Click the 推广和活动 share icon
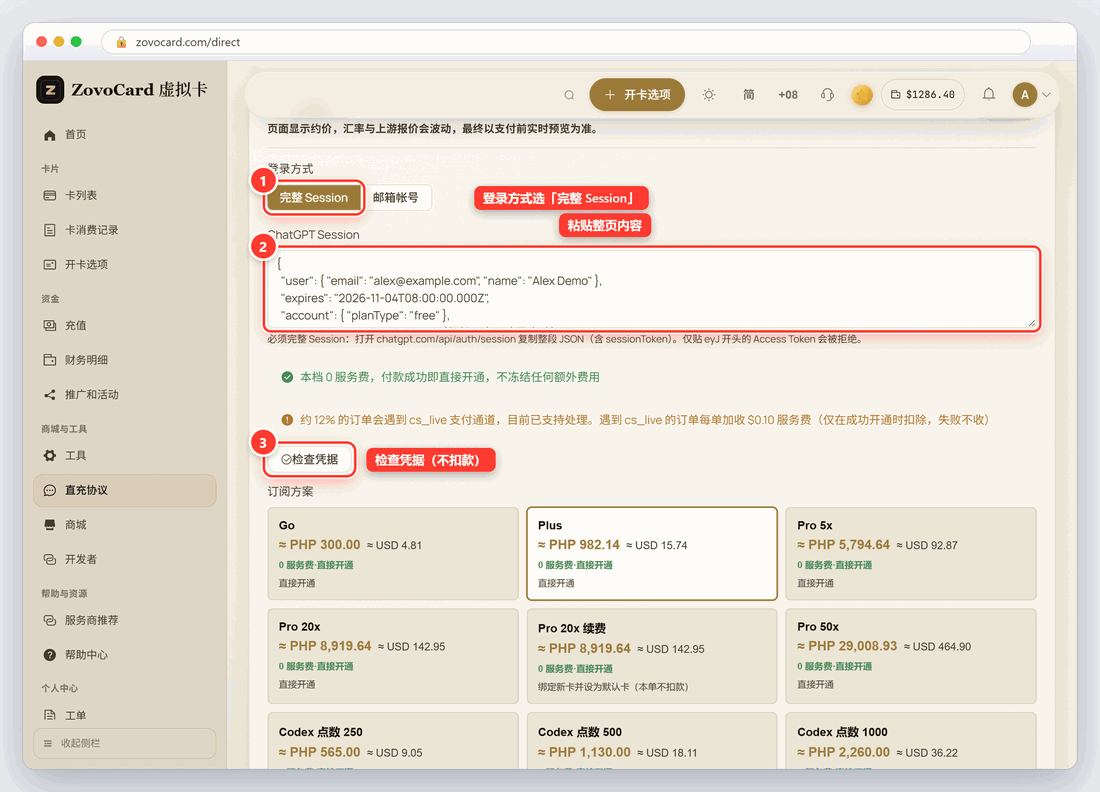Image resolution: width=1100 pixels, height=792 pixels. (50, 395)
